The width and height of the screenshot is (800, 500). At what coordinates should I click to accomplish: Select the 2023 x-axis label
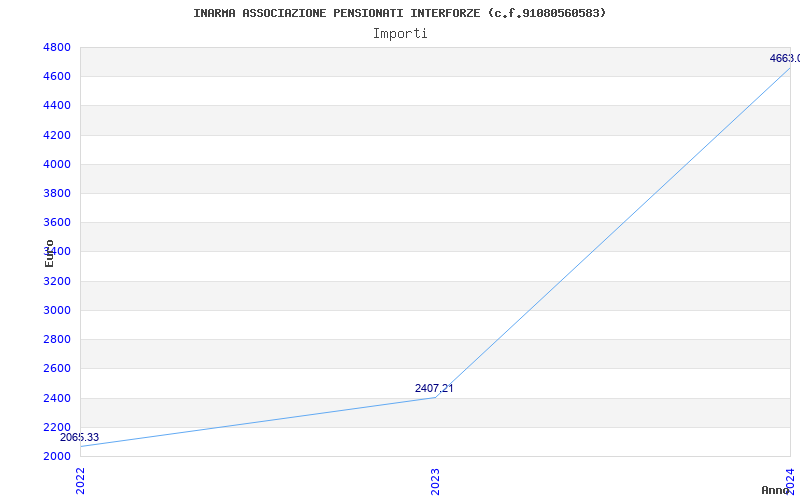[x=435, y=481]
